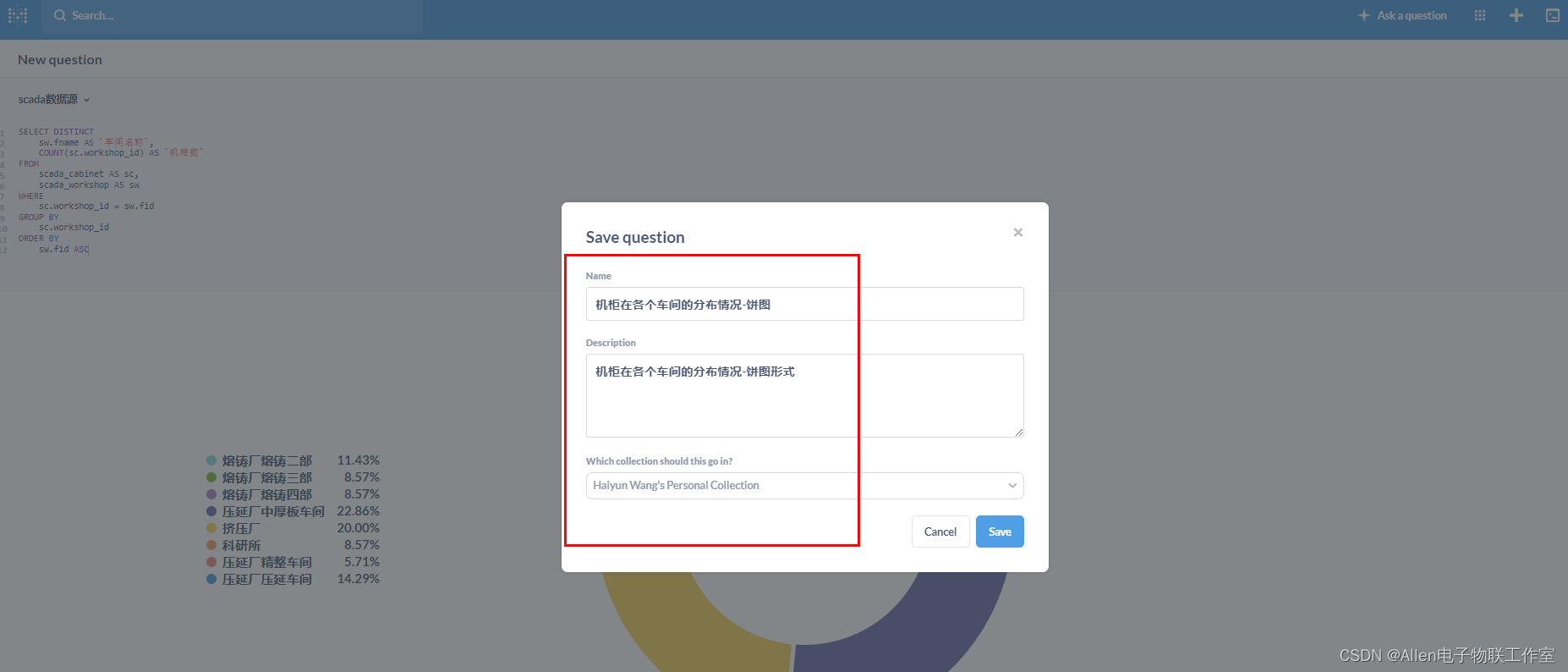
Task: Click the 挤压厂 legend label
Action: tap(241, 528)
